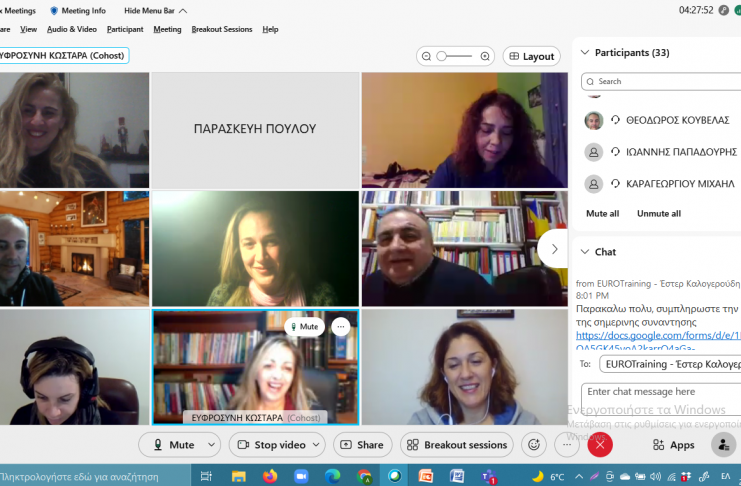Image resolution: width=741 pixels, height=486 pixels.
Task: Click the zoom-out magnifier icon
Action: (x=427, y=57)
